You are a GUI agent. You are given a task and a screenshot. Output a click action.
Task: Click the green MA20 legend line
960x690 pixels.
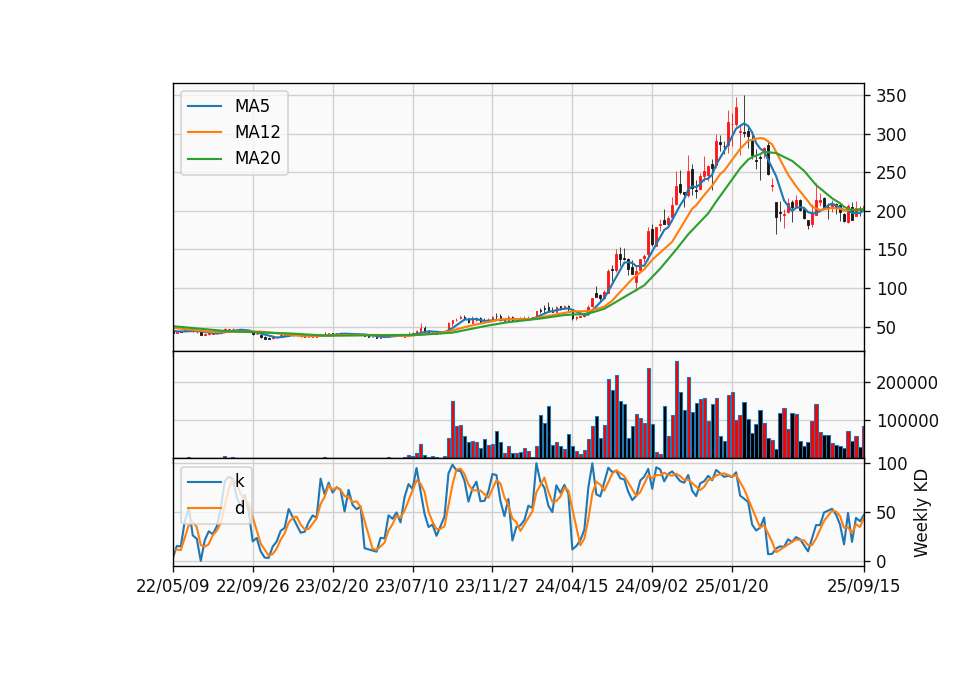point(204,159)
